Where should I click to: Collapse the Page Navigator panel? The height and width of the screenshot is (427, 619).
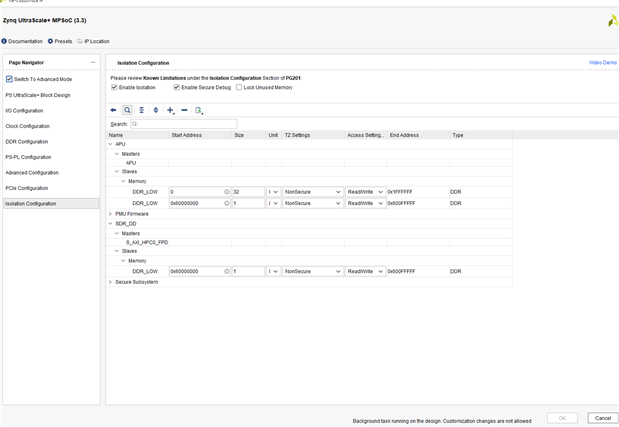coord(93,62)
